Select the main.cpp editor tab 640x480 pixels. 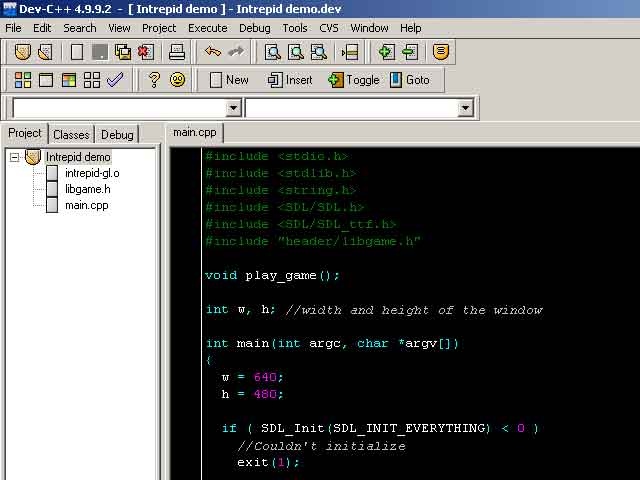pyautogui.click(x=194, y=132)
